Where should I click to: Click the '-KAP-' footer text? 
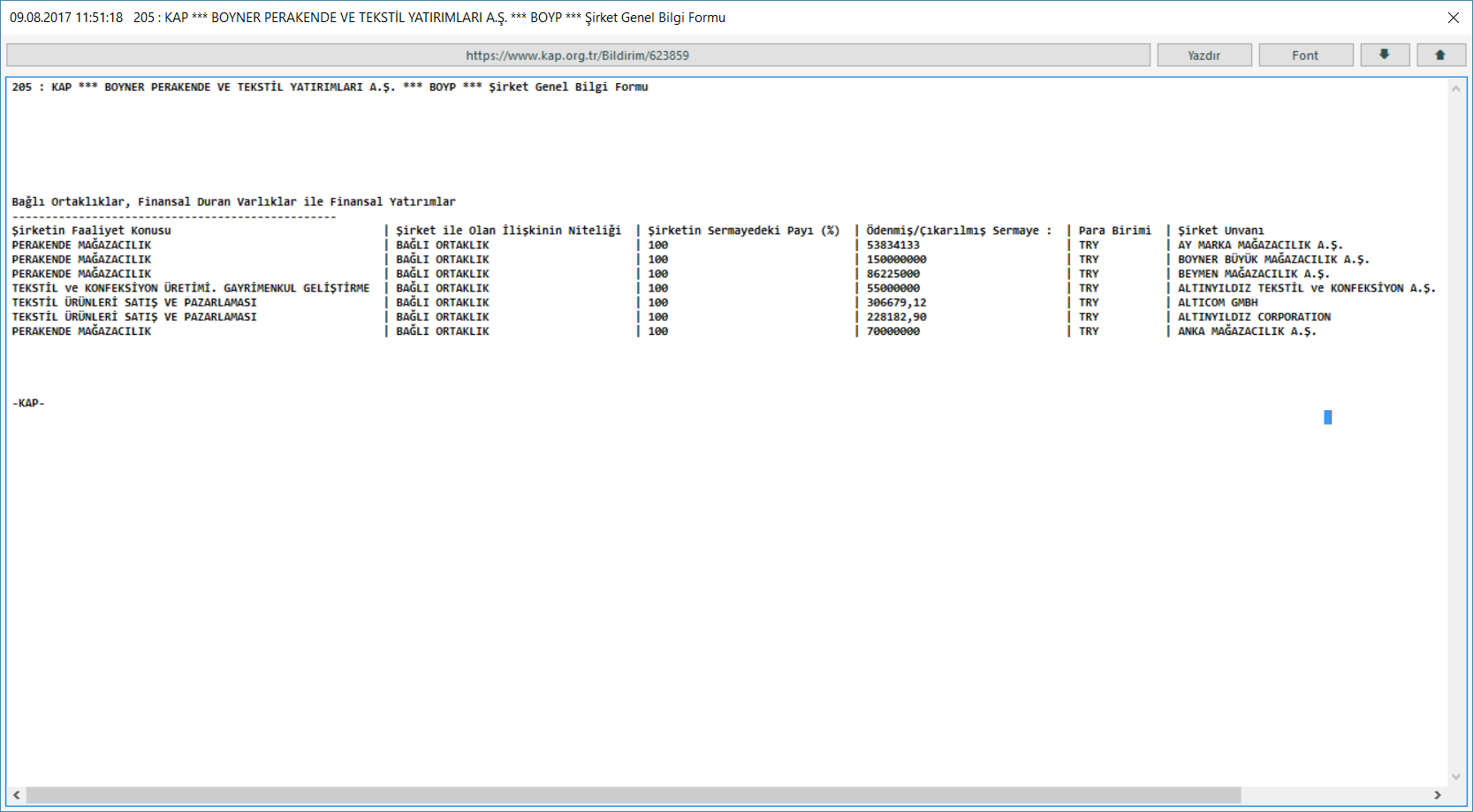point(28,403)
